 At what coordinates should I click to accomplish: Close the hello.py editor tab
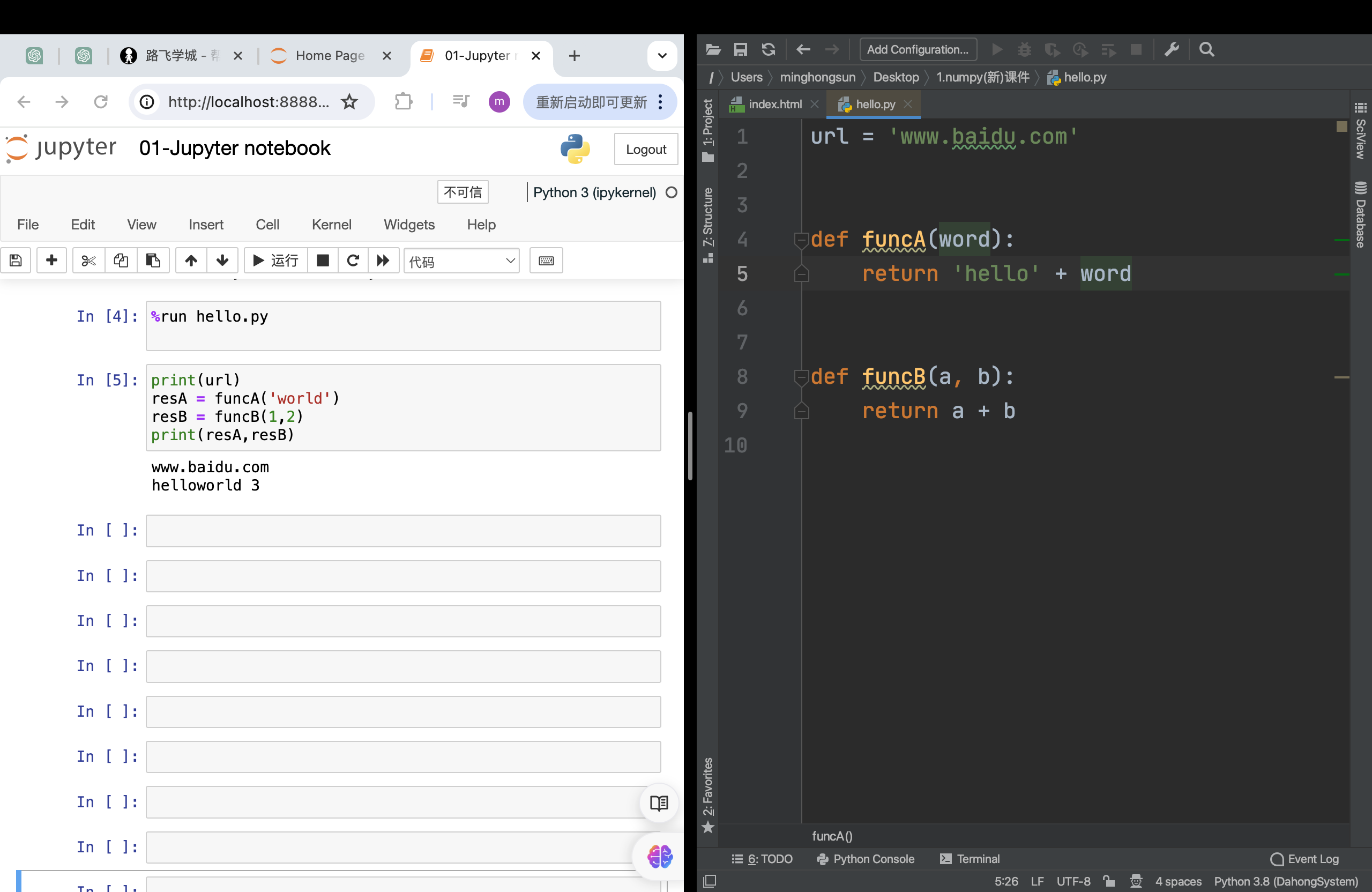point(908,104)
